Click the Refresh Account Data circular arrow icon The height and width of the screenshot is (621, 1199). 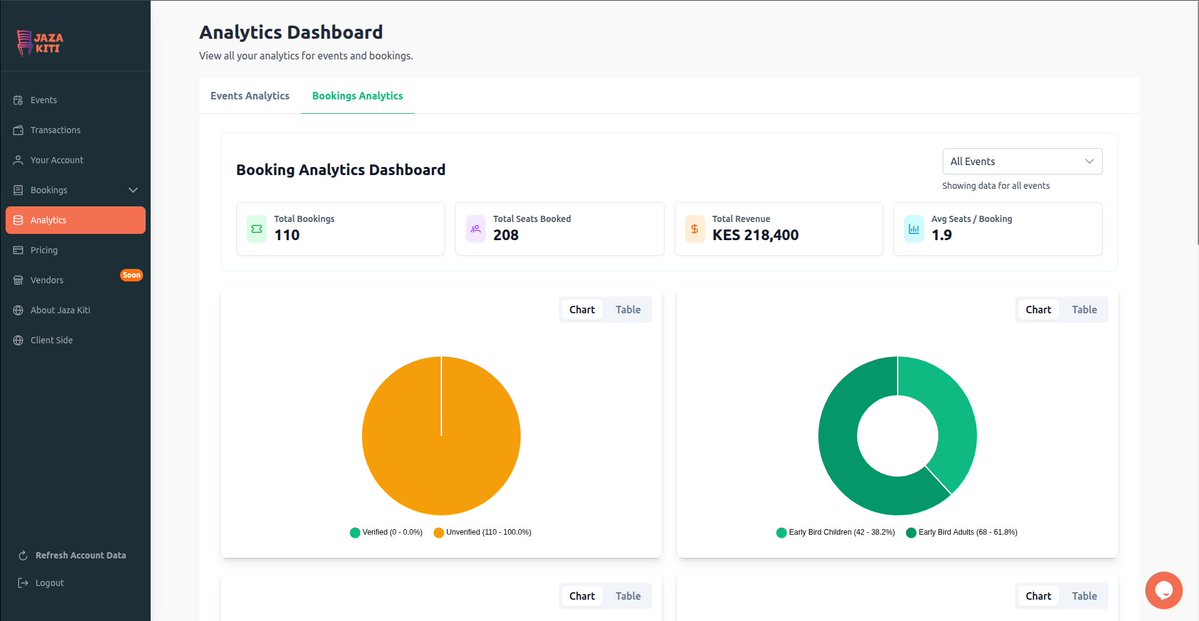pos(23,555)
